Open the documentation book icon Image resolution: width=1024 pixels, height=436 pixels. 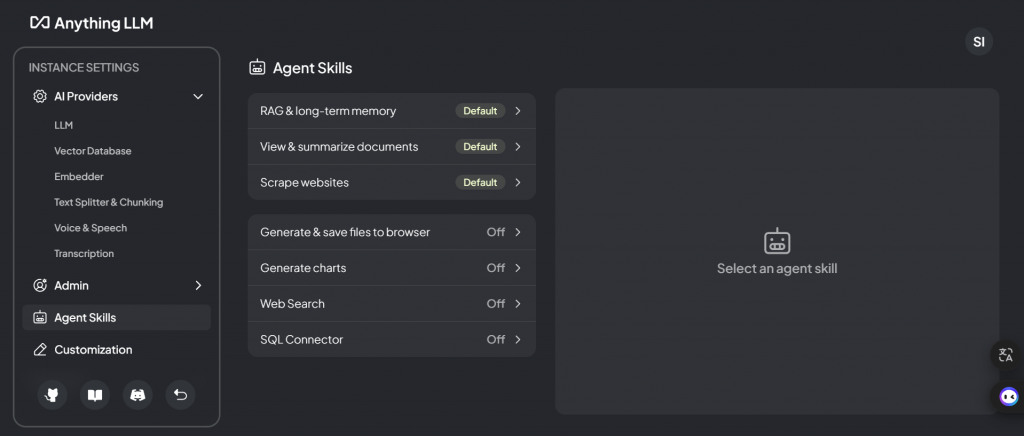coord(95,395)
